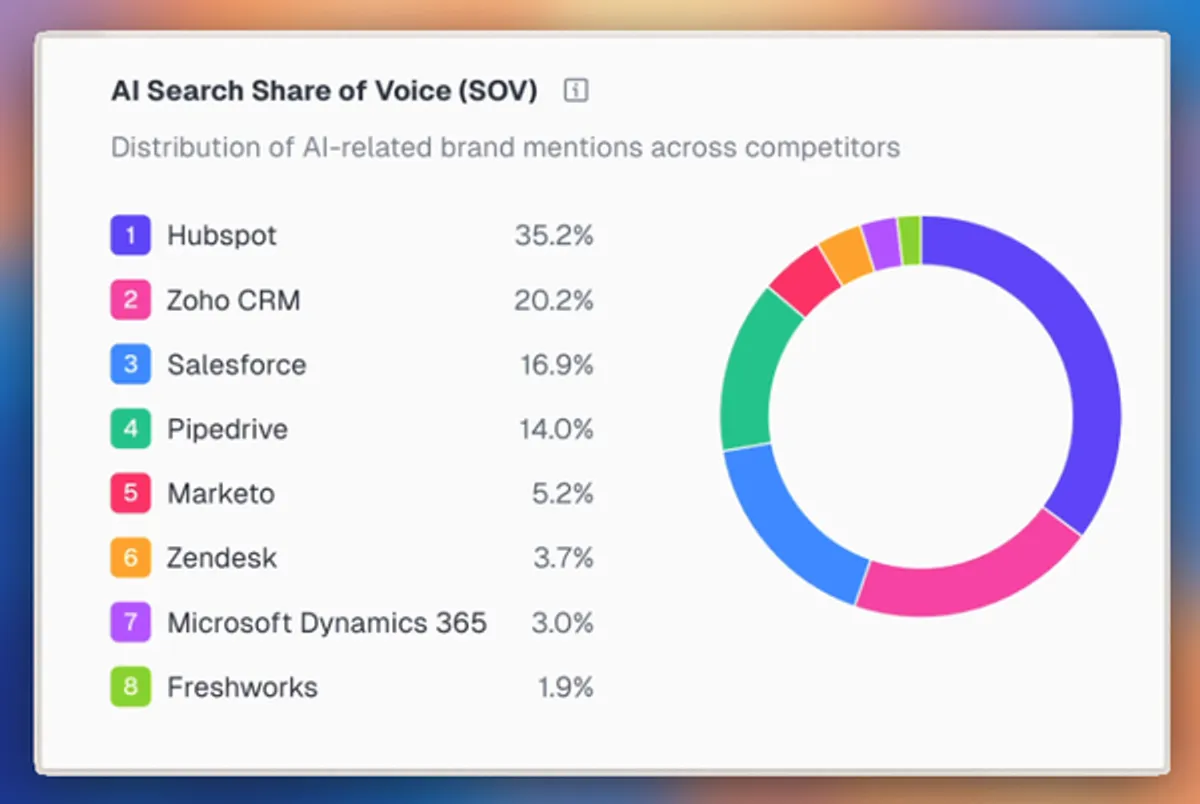1200x804 pixels.
Task: Click Hubspot's 35.2% share value
Action: tap(554, 236)
